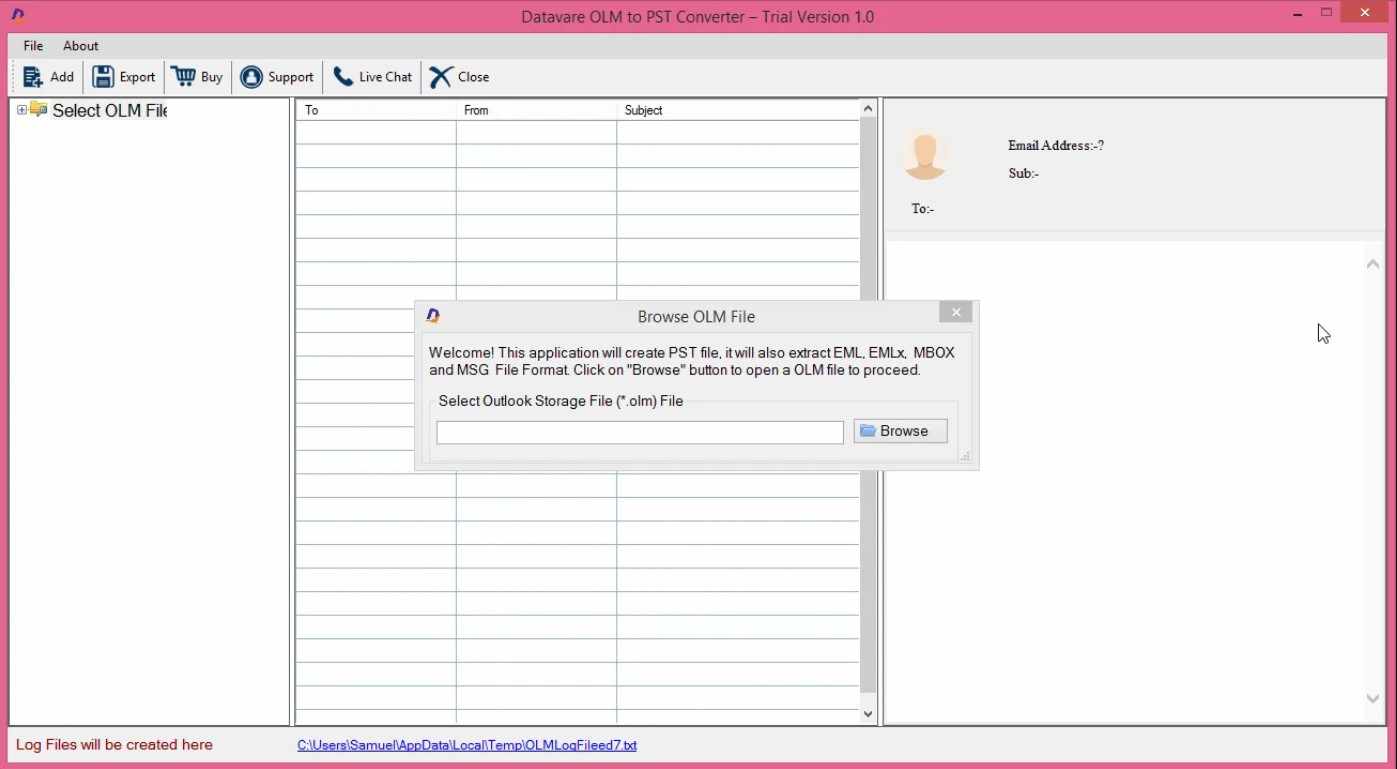The width and height of the screenshot is (1397, 769).
Task: Maximize the Datavare converter window
Action: coord(1327,12)
